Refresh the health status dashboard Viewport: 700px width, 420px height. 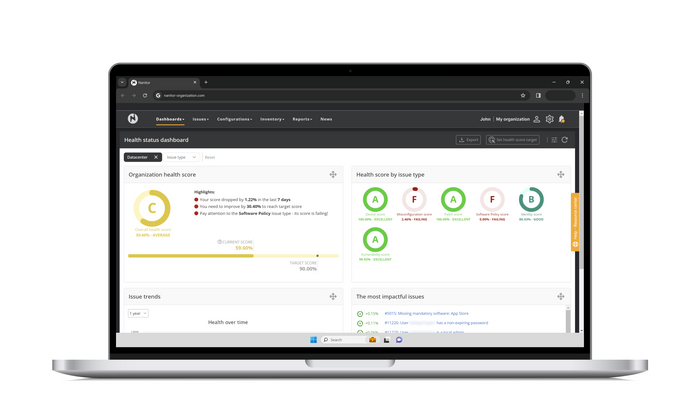pos(565,140)
